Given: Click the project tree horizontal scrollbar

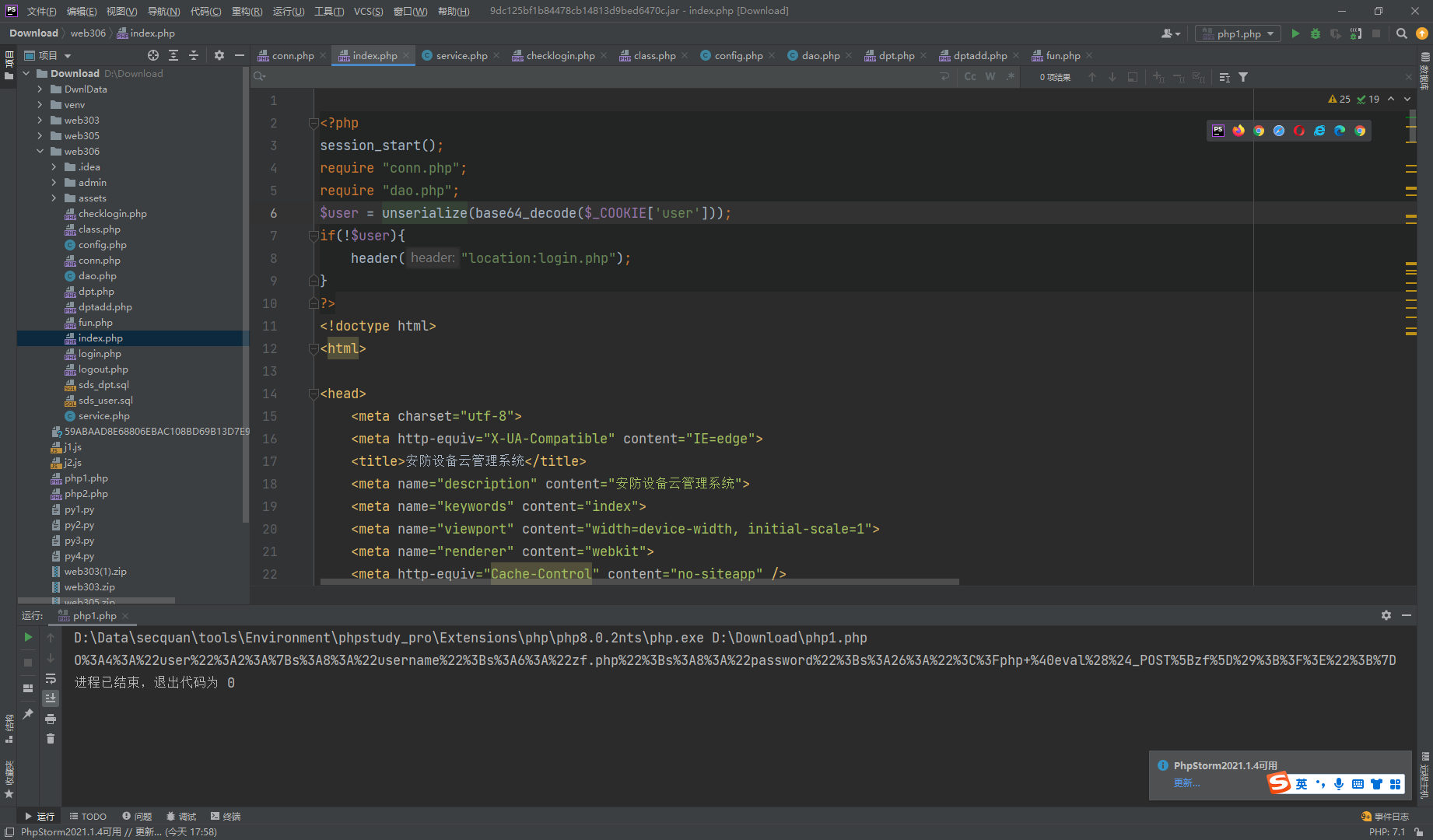Looking at the screenshot, I should click(97, 600).
